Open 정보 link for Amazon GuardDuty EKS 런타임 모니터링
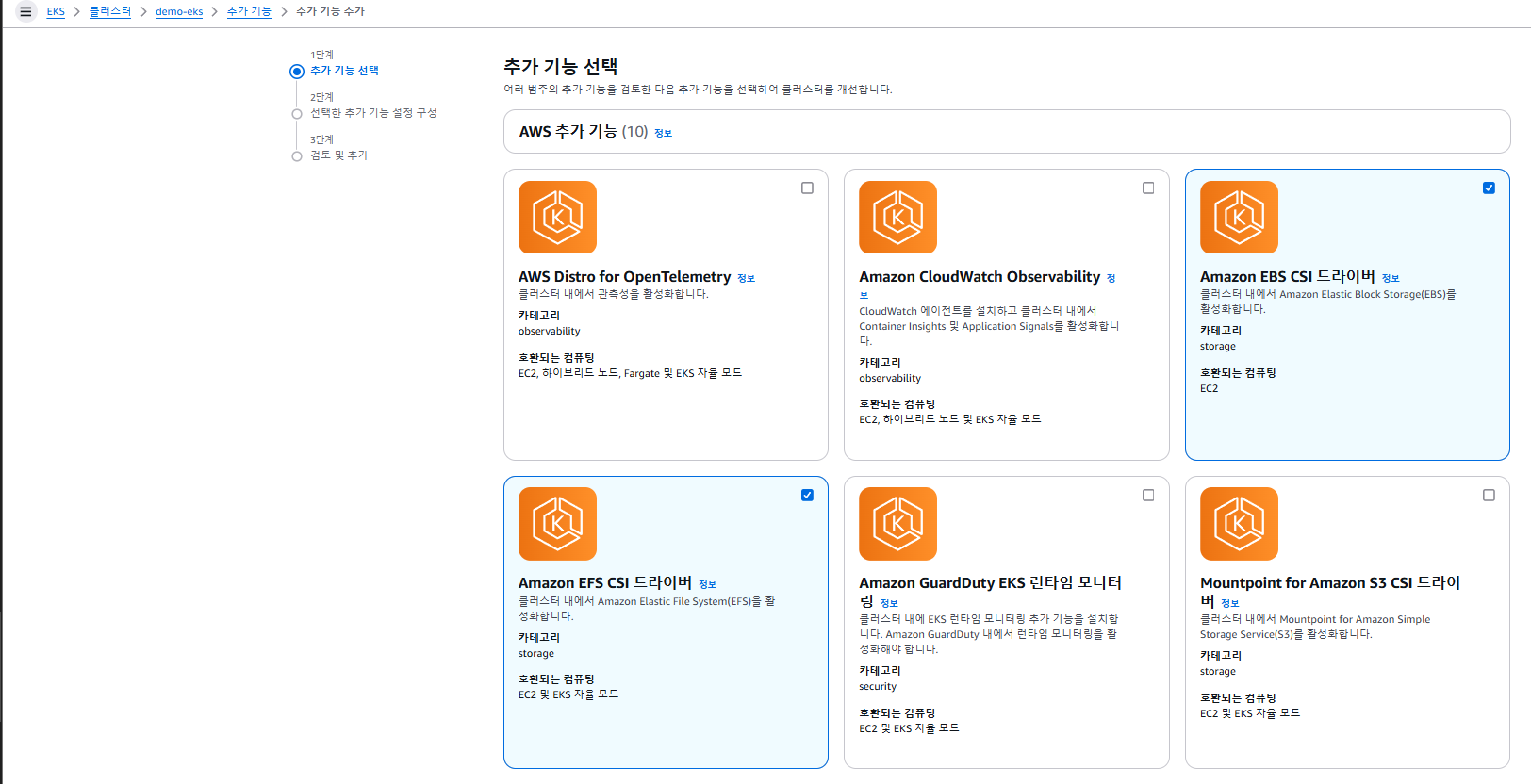The image size is (1531, 784). [x=889, y=603]
